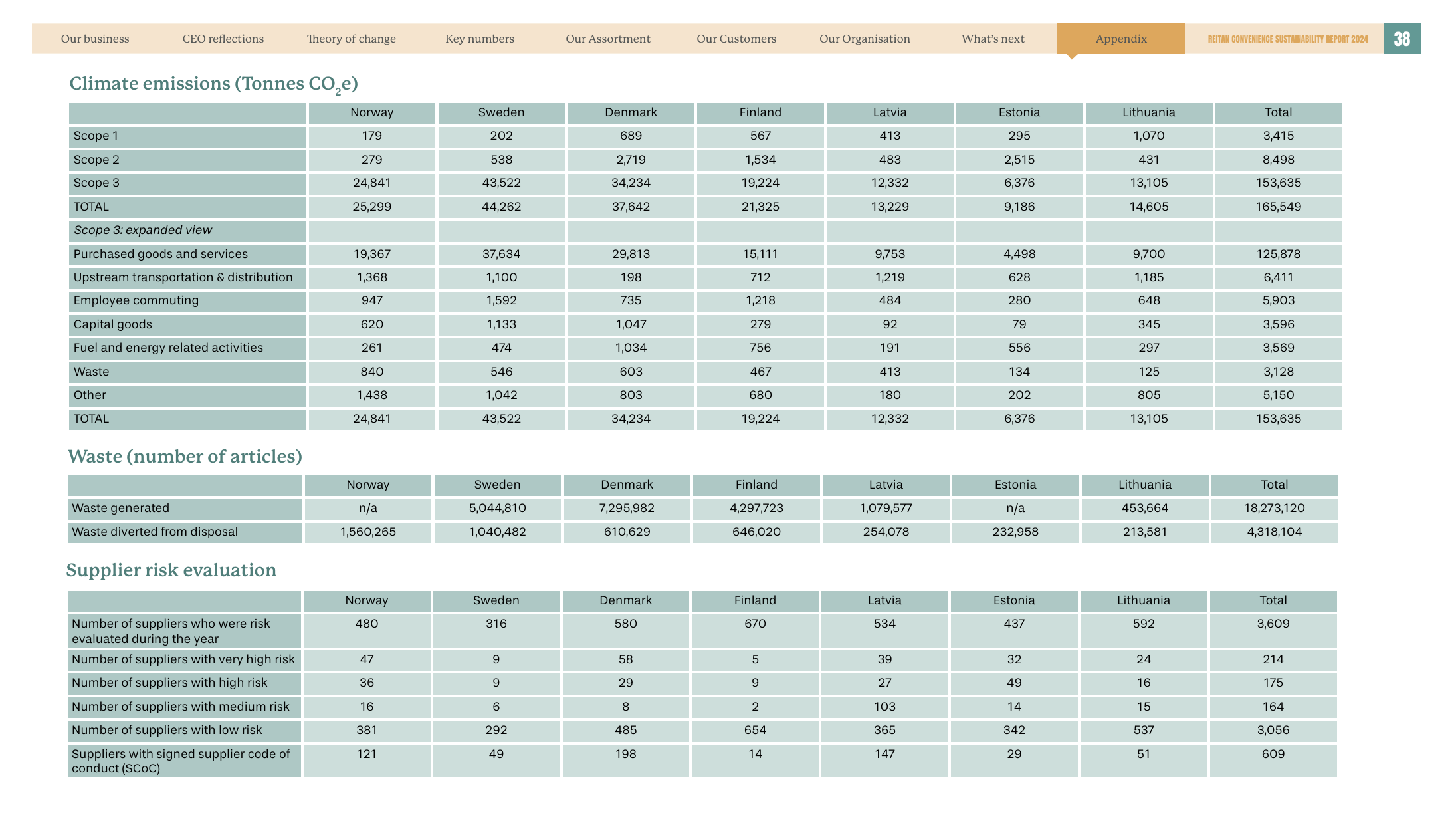
Task: Go to CEO reflections section
Action: tap(223, 39)
